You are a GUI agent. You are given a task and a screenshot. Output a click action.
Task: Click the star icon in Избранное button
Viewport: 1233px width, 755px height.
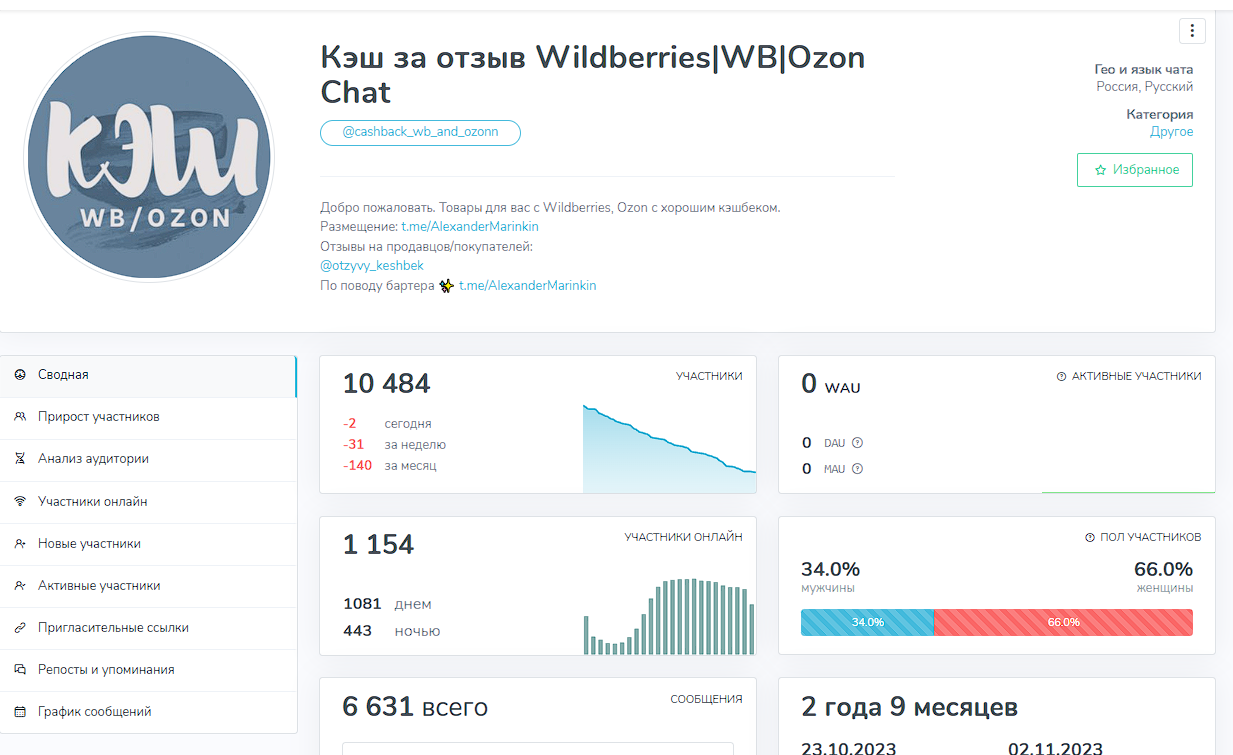pos(1100,170)
